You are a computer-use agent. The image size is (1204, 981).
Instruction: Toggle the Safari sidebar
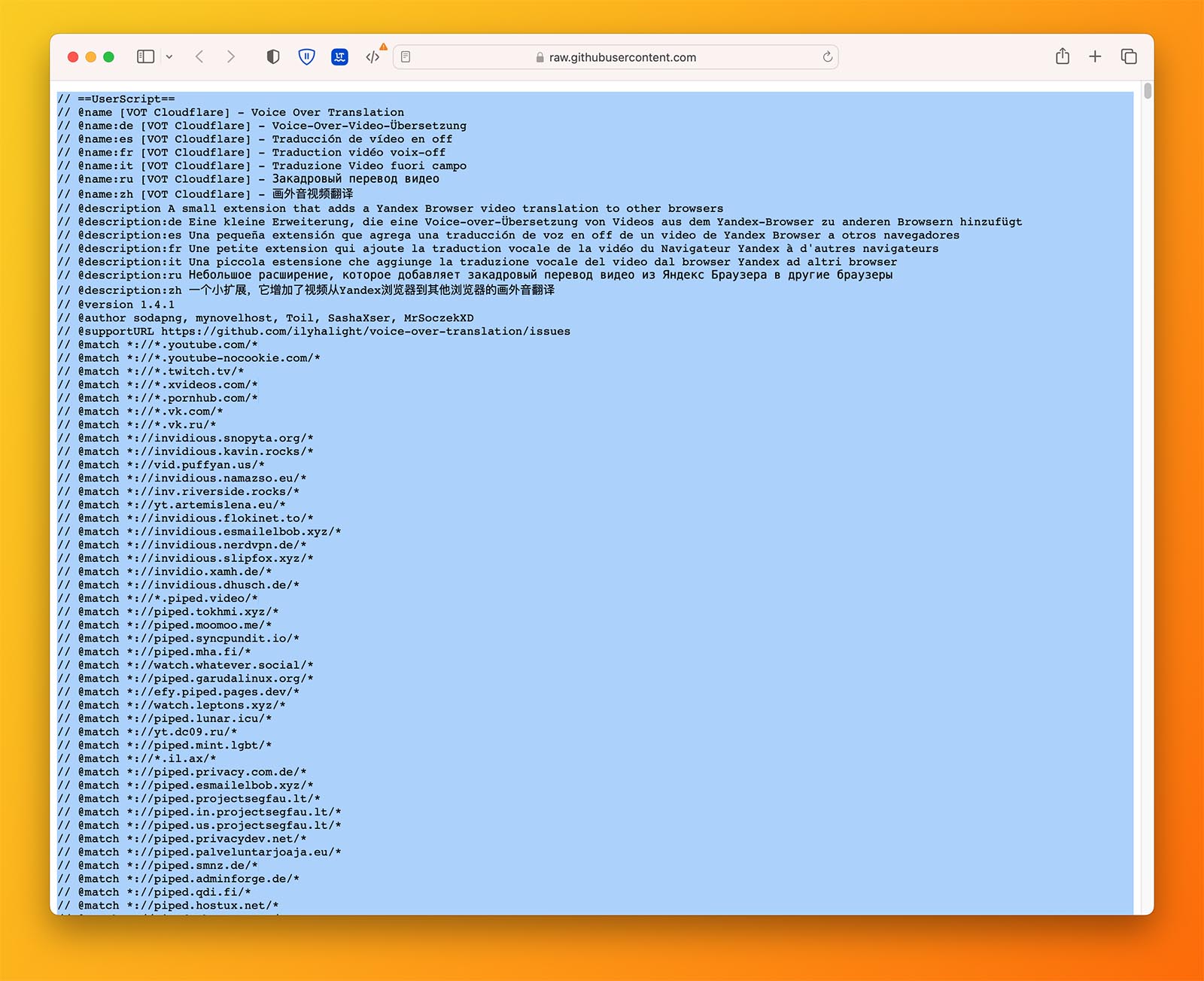[146, 56]
